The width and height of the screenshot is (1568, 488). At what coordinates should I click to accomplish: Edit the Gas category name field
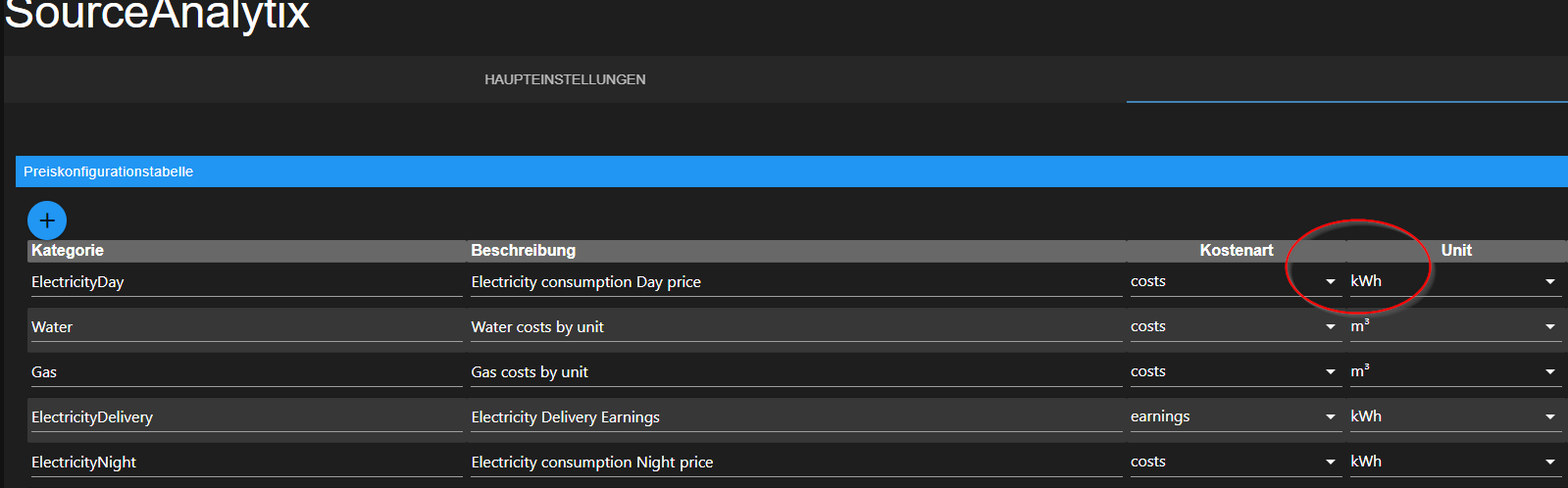(245, 372)
